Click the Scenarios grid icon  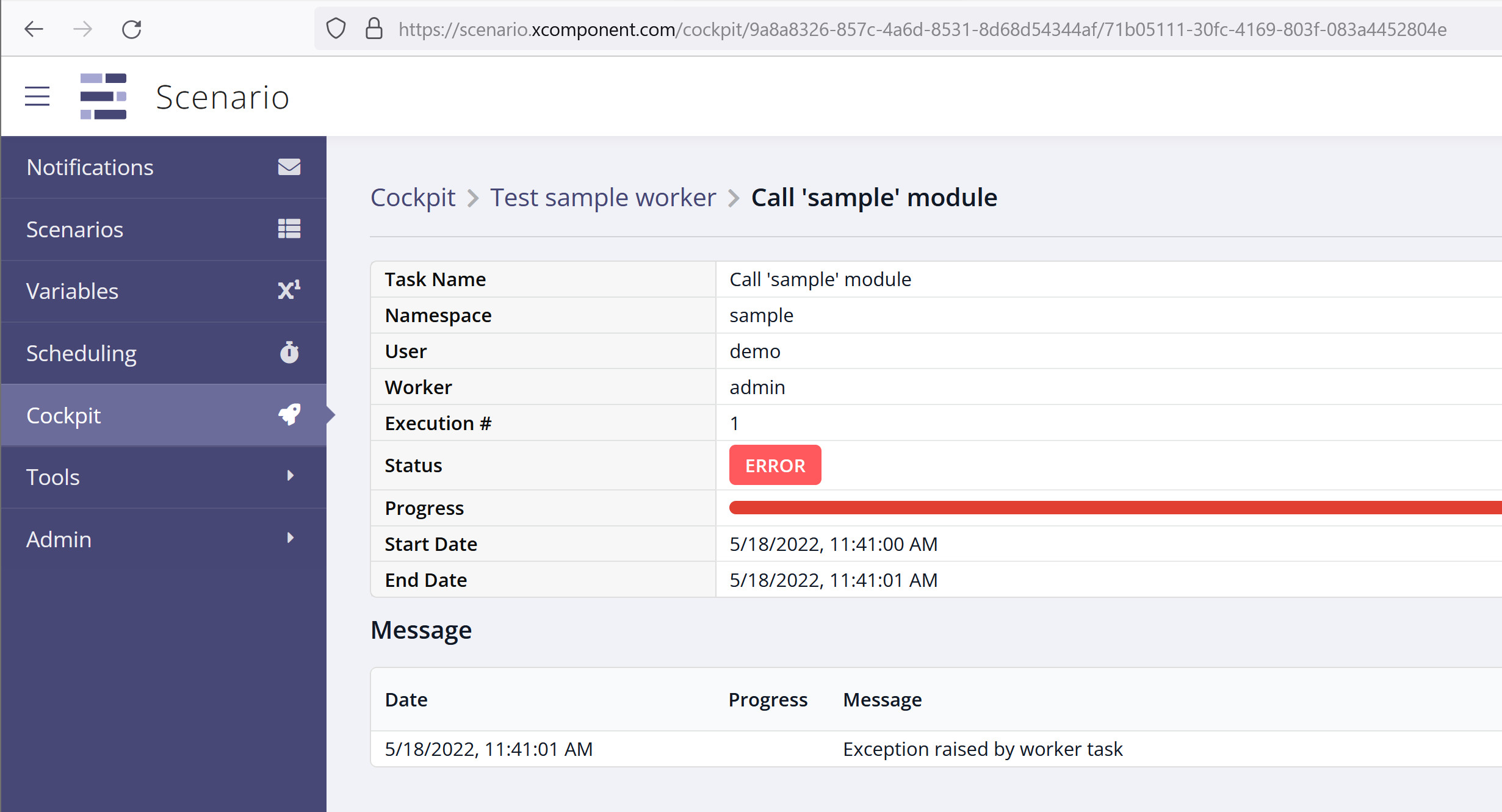[290, 228]
